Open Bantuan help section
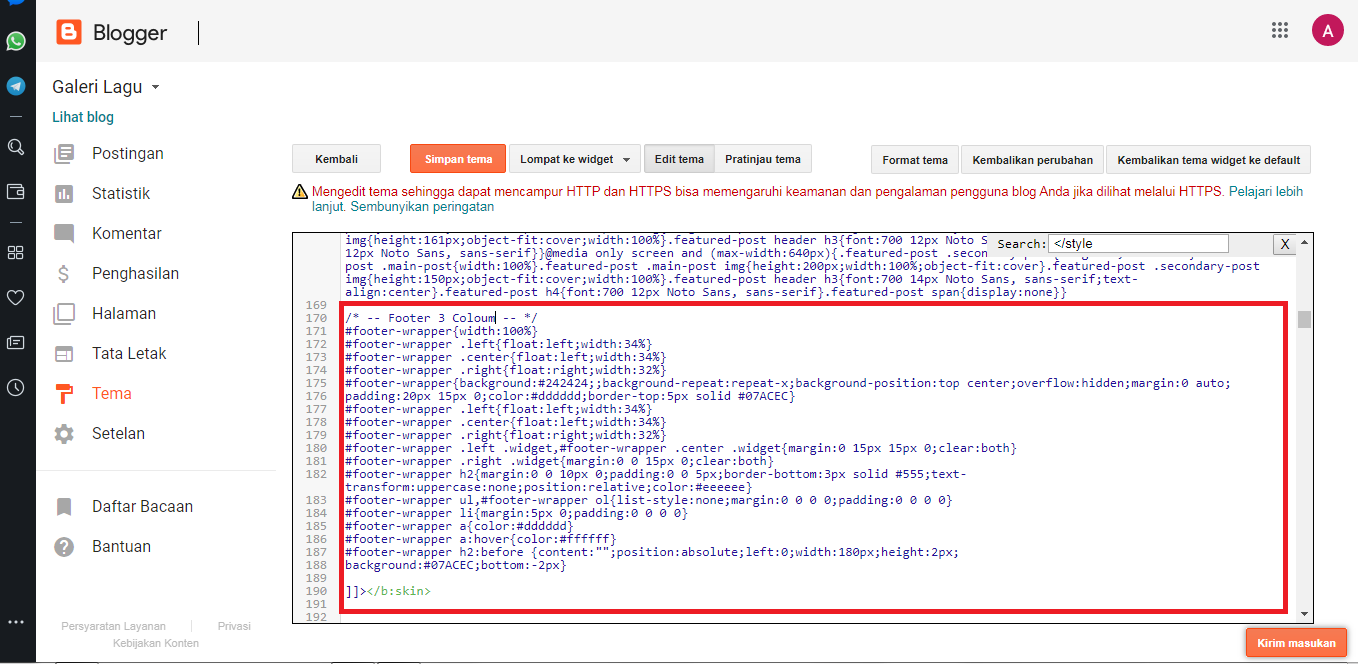Viewport: 1358px width, 666px height. [x=121, y=546]
